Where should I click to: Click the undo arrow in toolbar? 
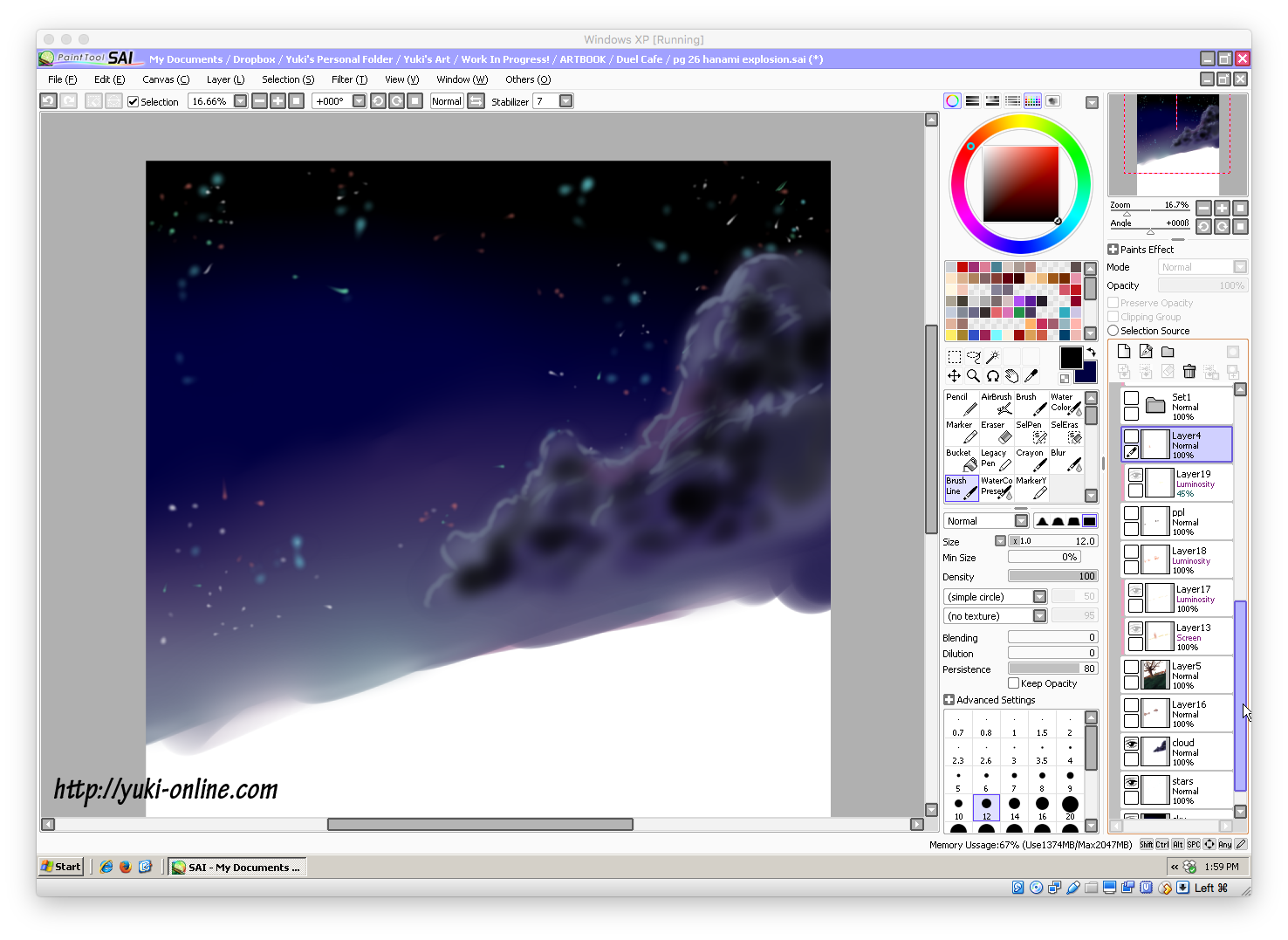pyautogui.click(x=48, y=101)
